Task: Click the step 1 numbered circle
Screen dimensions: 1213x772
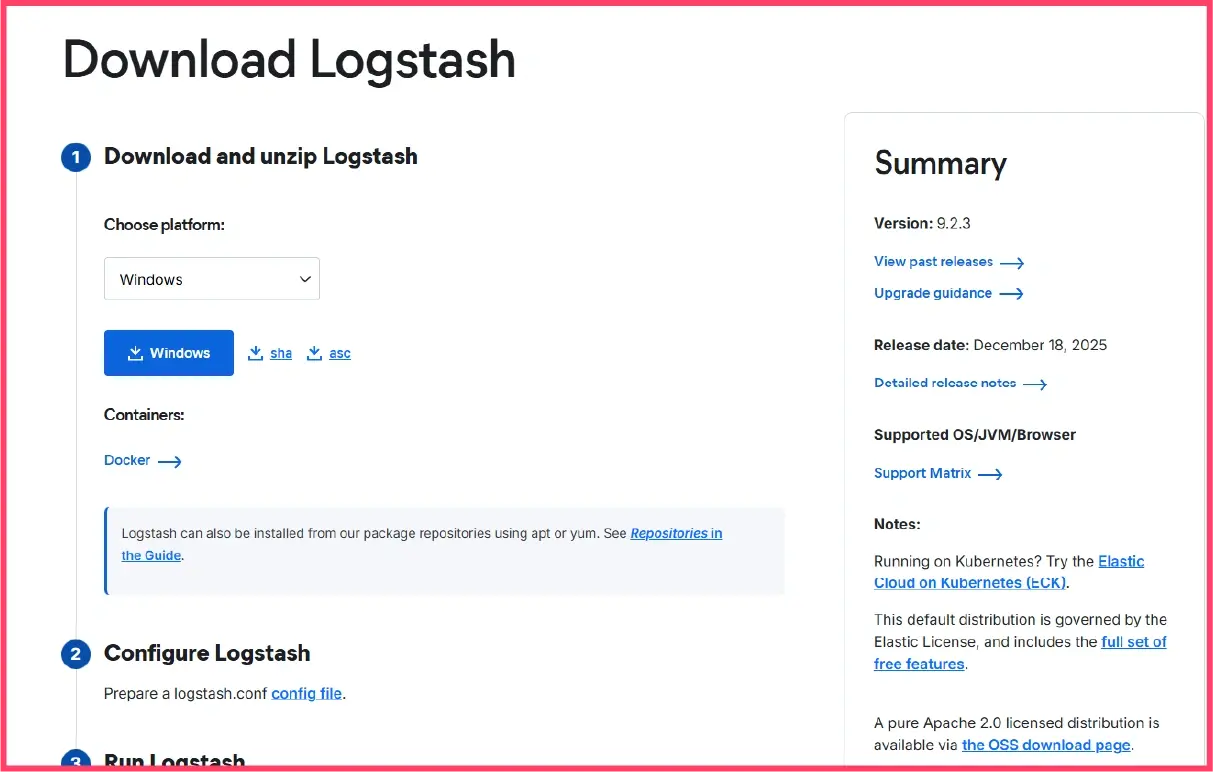Action: pos(75,157)
